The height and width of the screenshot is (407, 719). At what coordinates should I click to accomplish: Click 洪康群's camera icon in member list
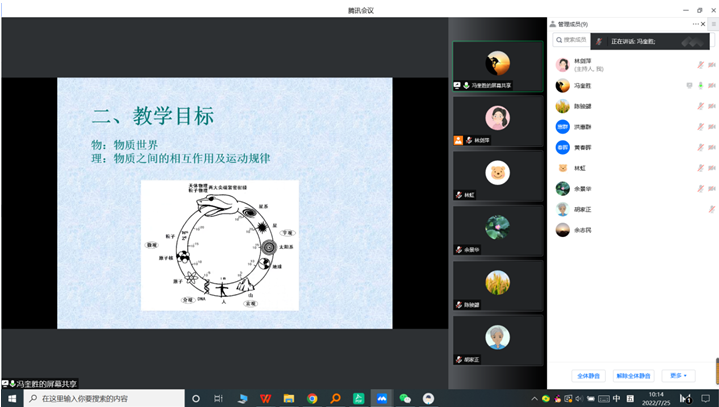click(712, 127)
